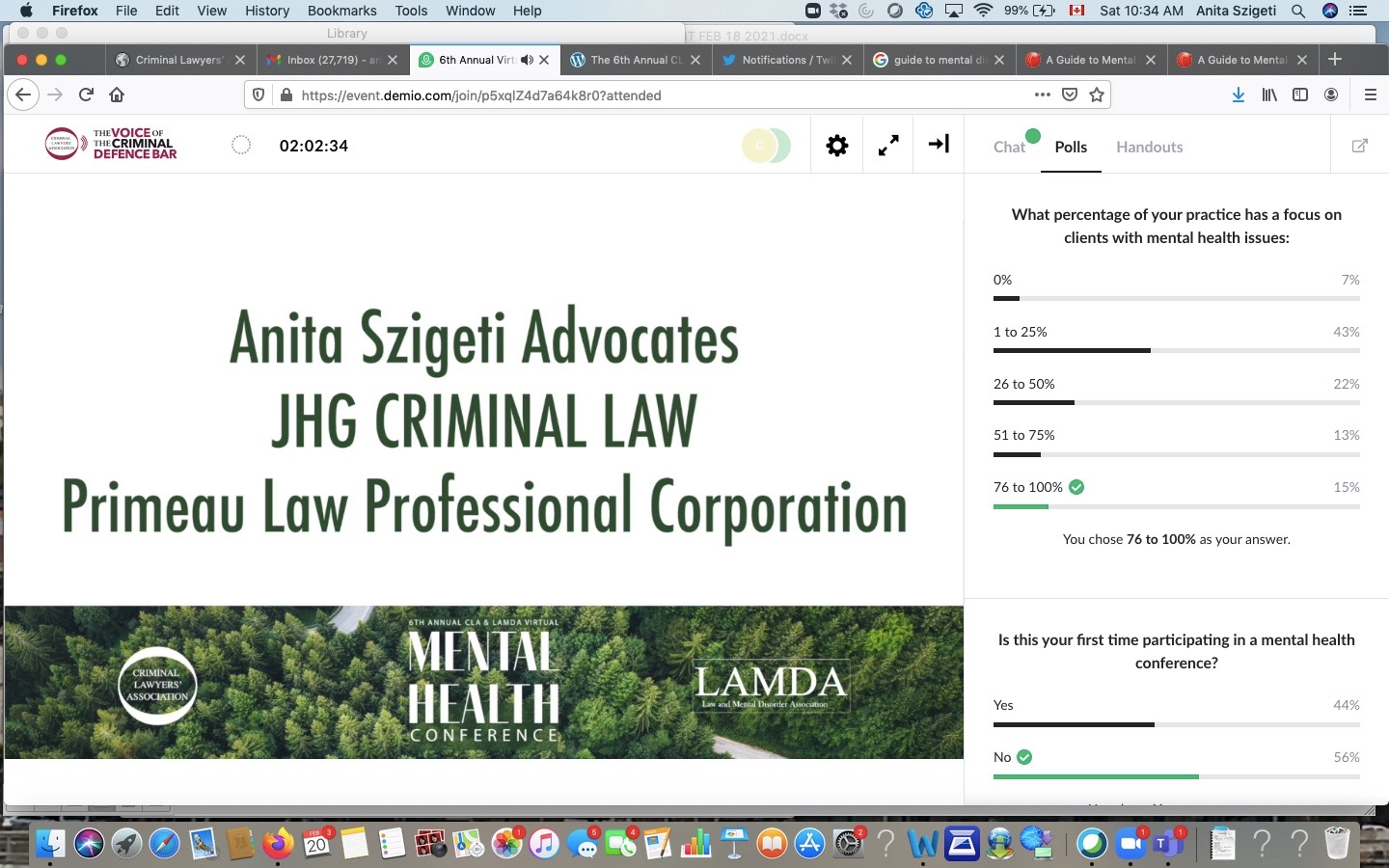Enter fullscreen with the expand arrows icon
Viewport: 1389px width, 868px height.
tap(888, 146)
